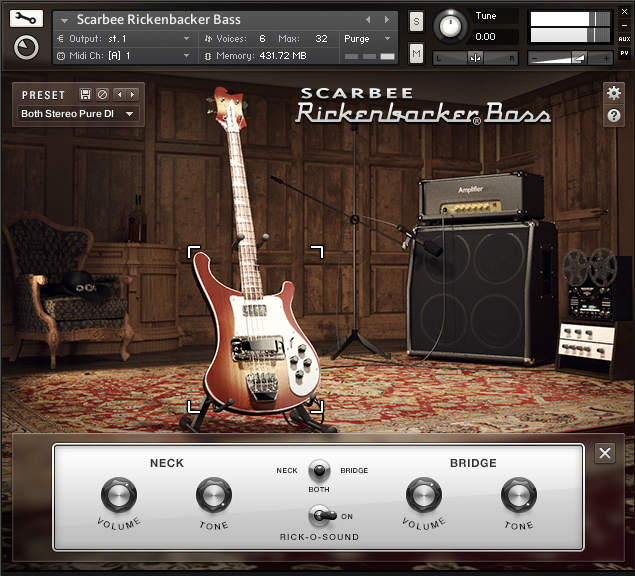Viewport: 635px width, 576px height.
Task: Turn the Bridge Tone knob
Action: coord(519,495)
